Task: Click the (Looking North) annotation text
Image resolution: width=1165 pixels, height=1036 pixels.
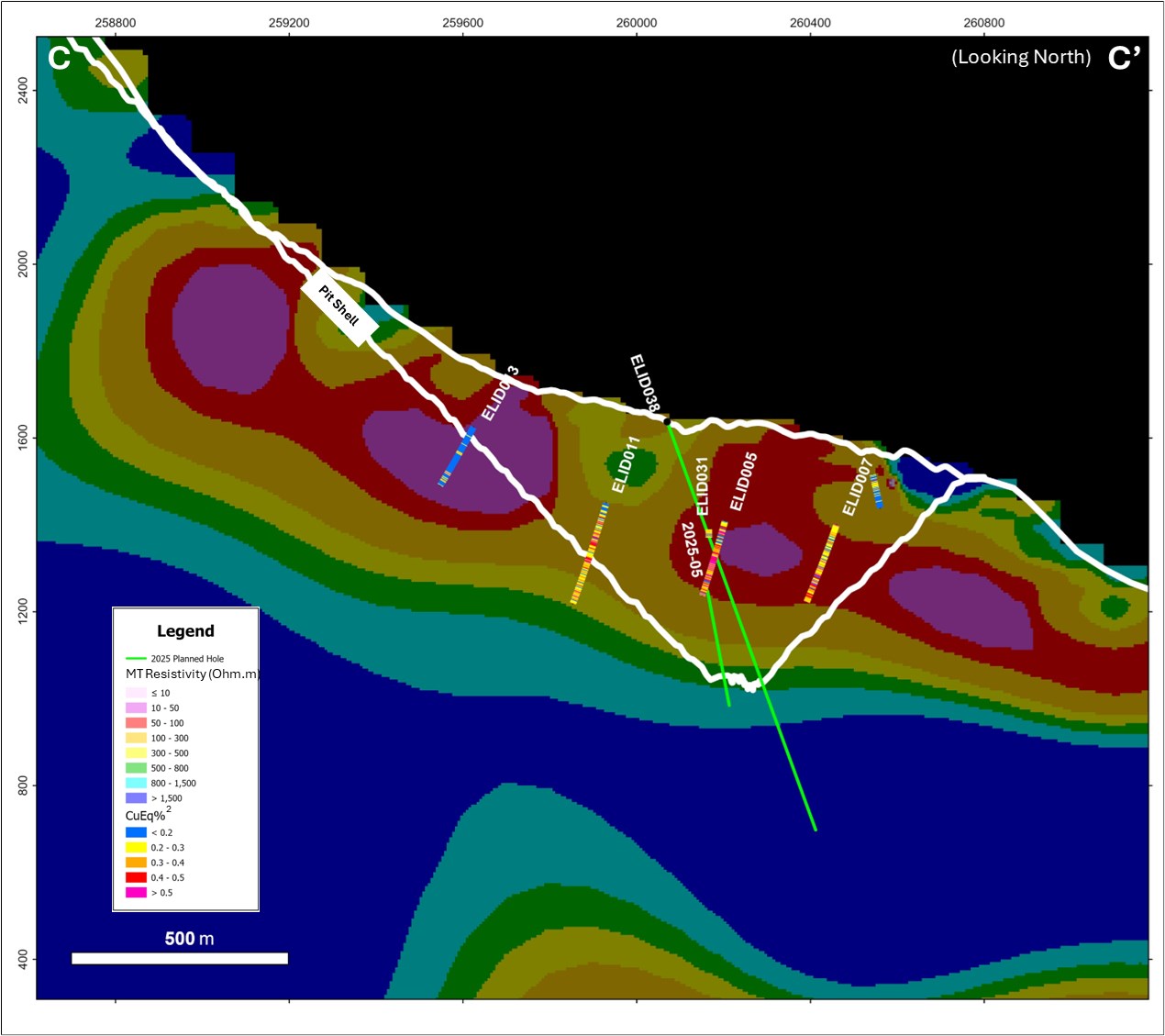Action: pyautogui.click(x=1021, y=57)
